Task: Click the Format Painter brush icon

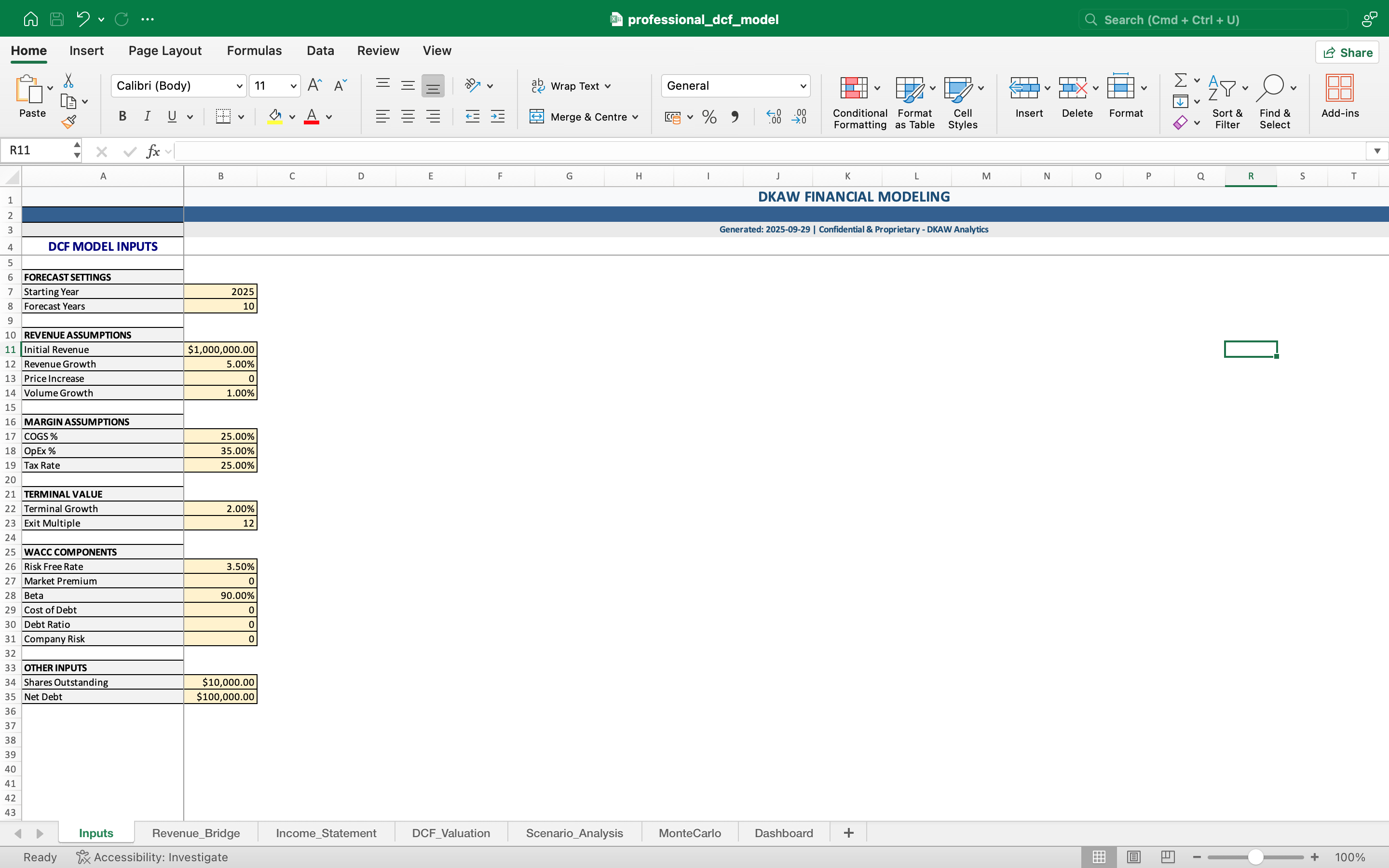Action: coord(69,122)
